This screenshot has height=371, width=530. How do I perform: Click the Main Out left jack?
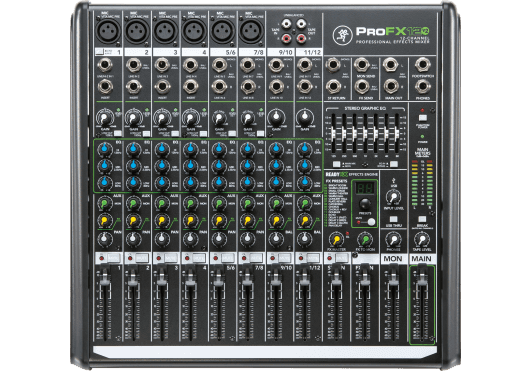(x=390, y=65)
